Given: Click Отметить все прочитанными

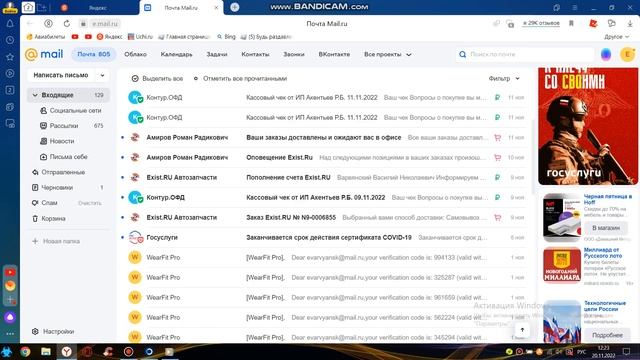Looking at the screenshot, I should (x=240, y=78).
